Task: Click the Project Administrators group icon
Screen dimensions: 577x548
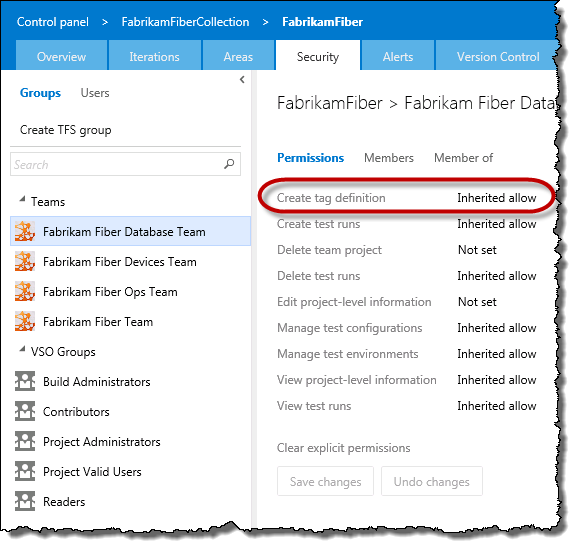Action: pyautogui.click(x=25, y=441)
